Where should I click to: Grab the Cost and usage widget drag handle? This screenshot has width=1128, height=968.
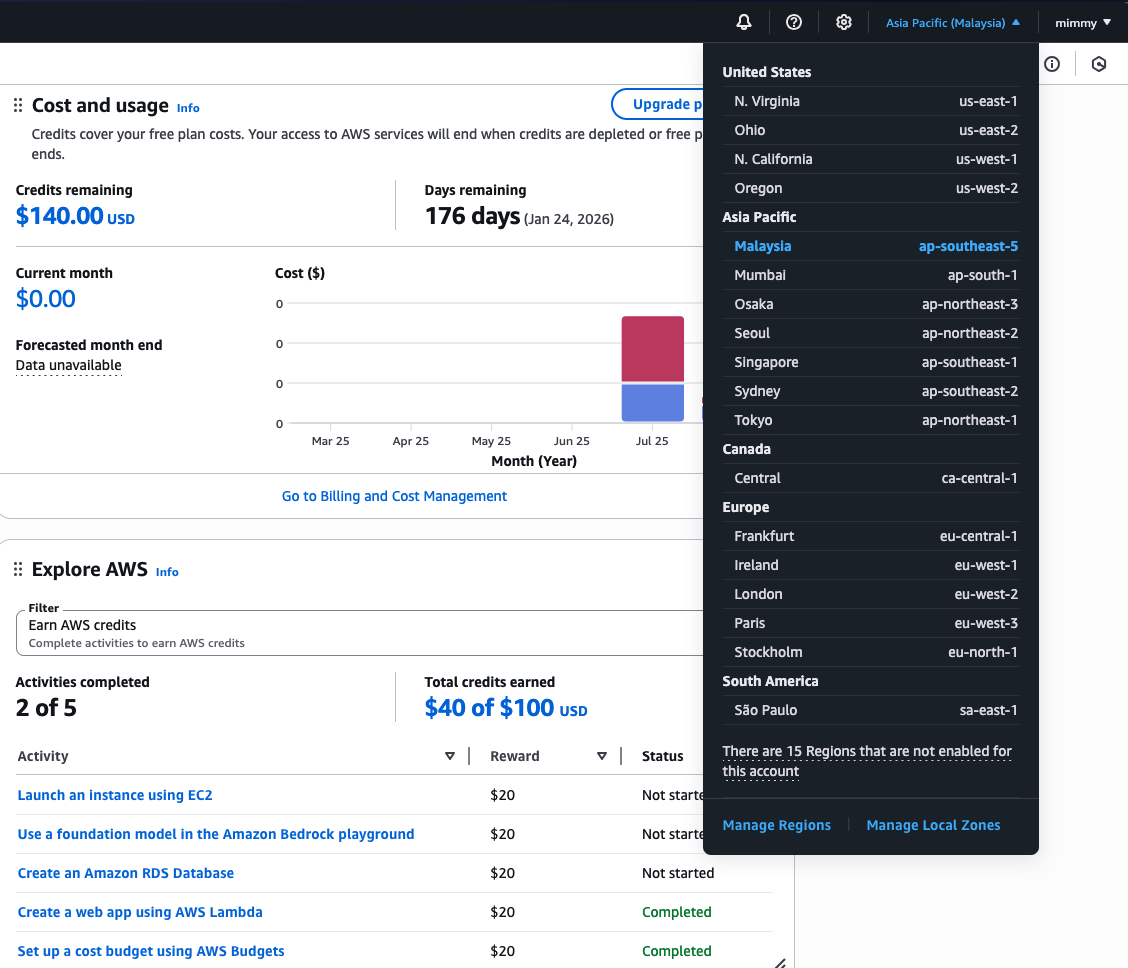(18, 106)
